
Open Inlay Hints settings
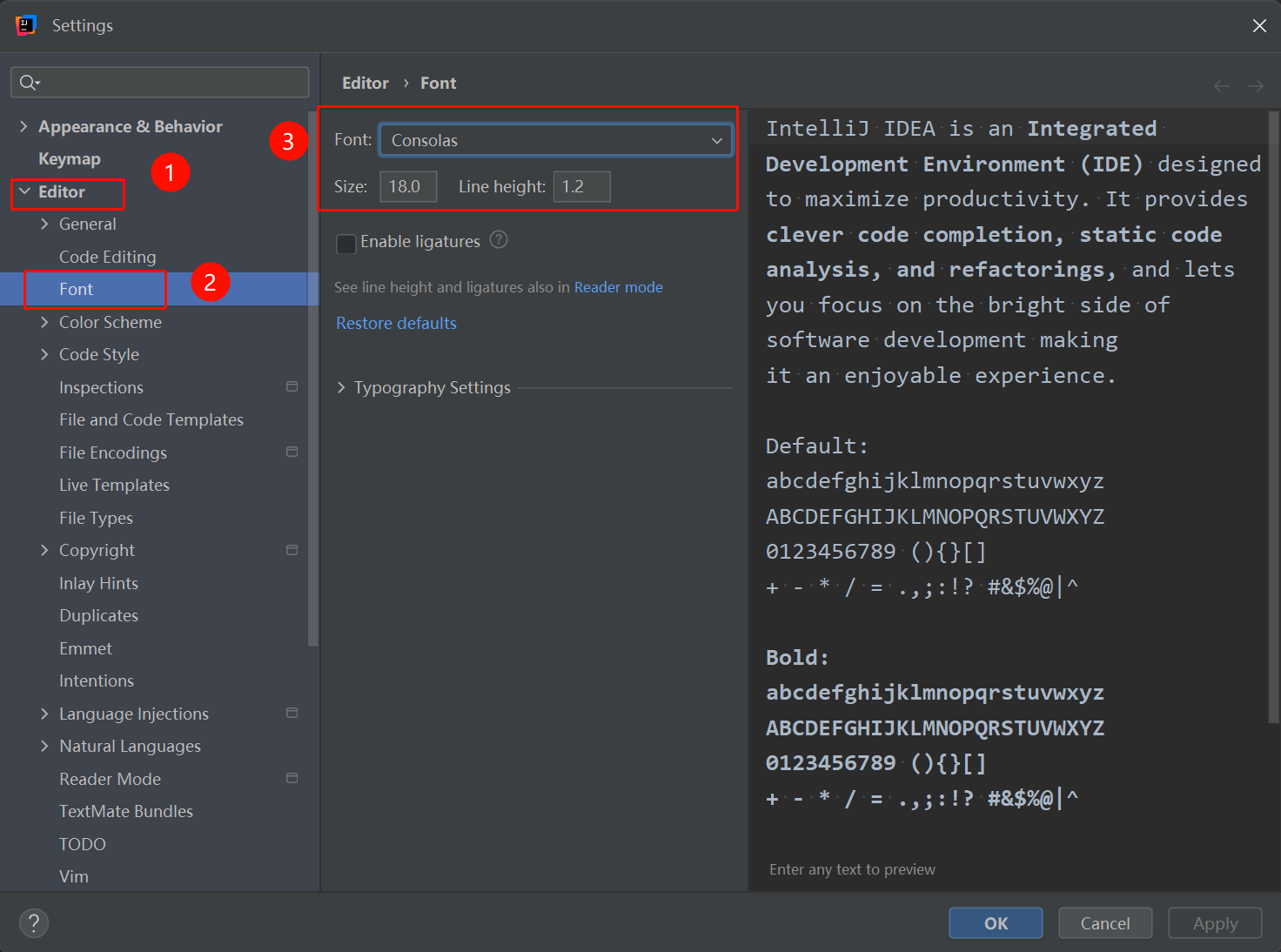point(98,583)
